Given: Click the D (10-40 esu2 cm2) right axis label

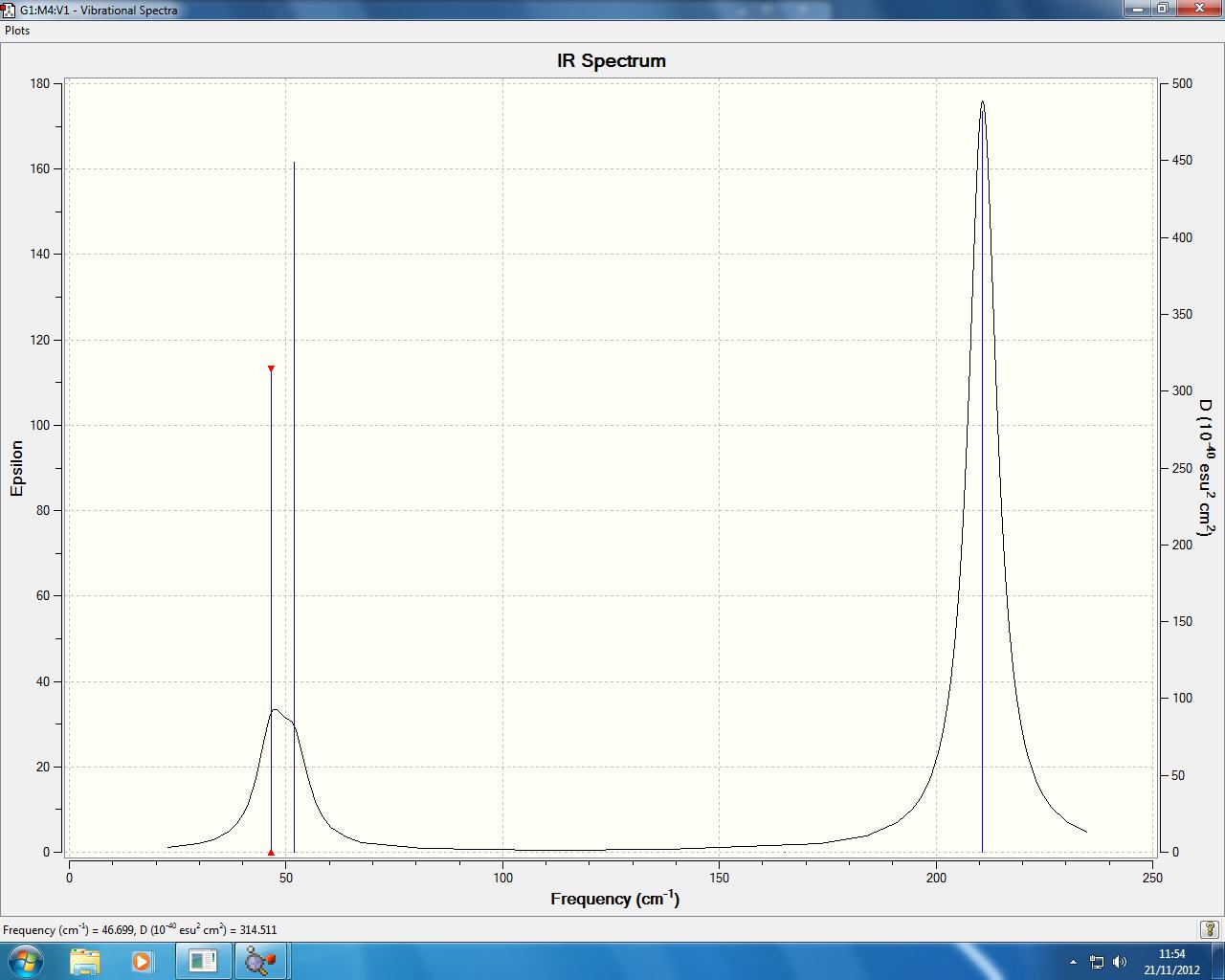Looking at the screenshot, I should [x=1204, y=467].
